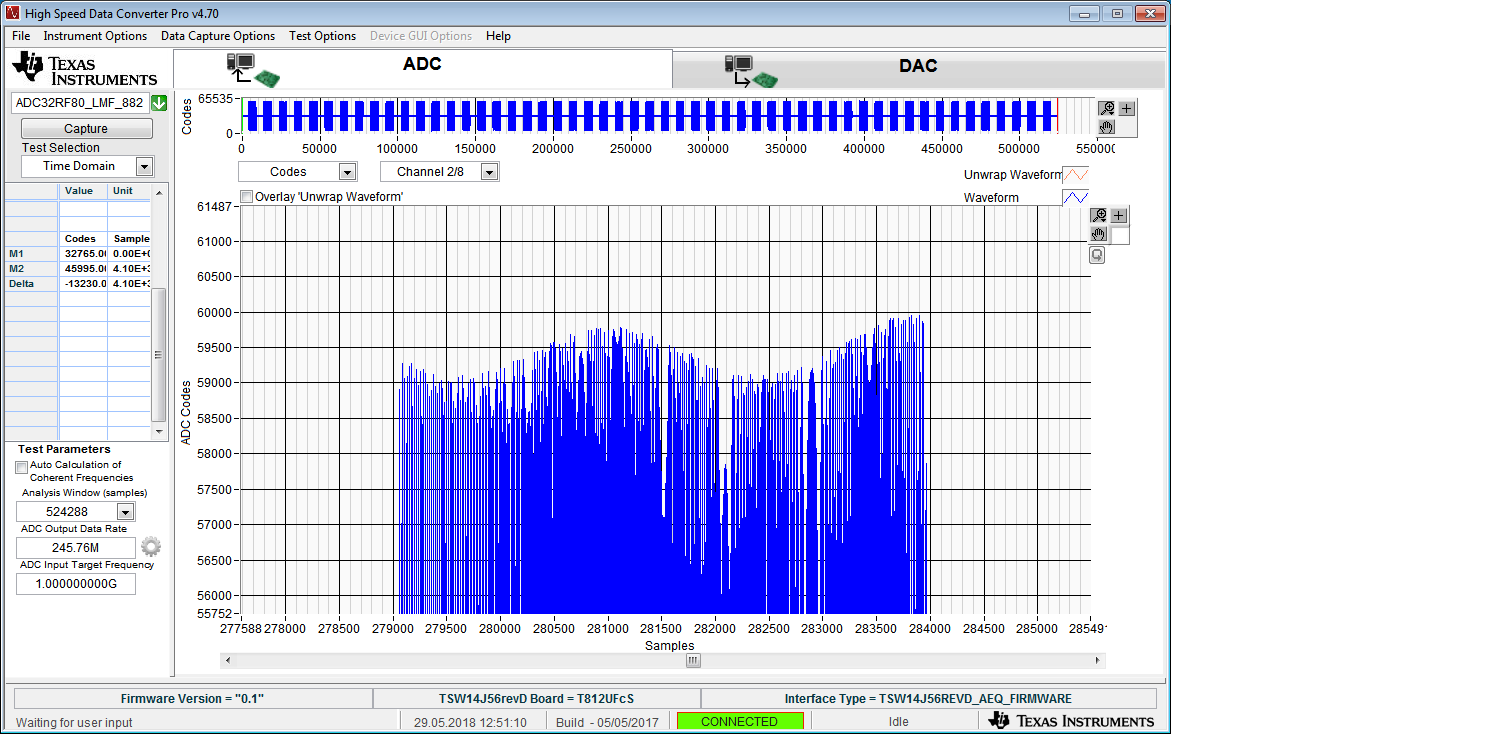Click the left arrow of the waveform scrollbar
Image resolution: width=1488 pixels, height=734 pixels.
pos(226,661)
